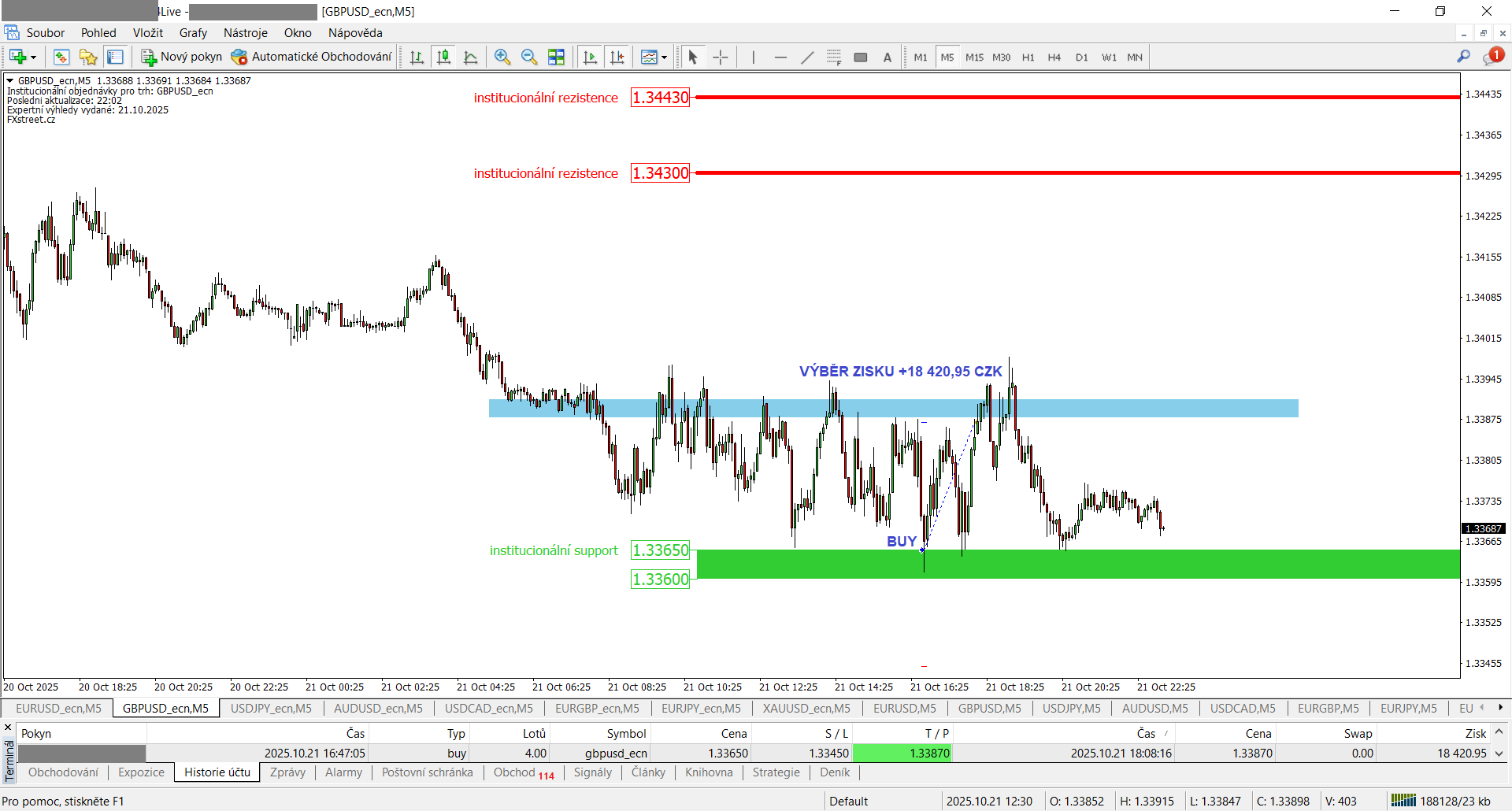
Task: Toggle Automatické Obchodování auto trading
Action: click(x=311, y=57)
